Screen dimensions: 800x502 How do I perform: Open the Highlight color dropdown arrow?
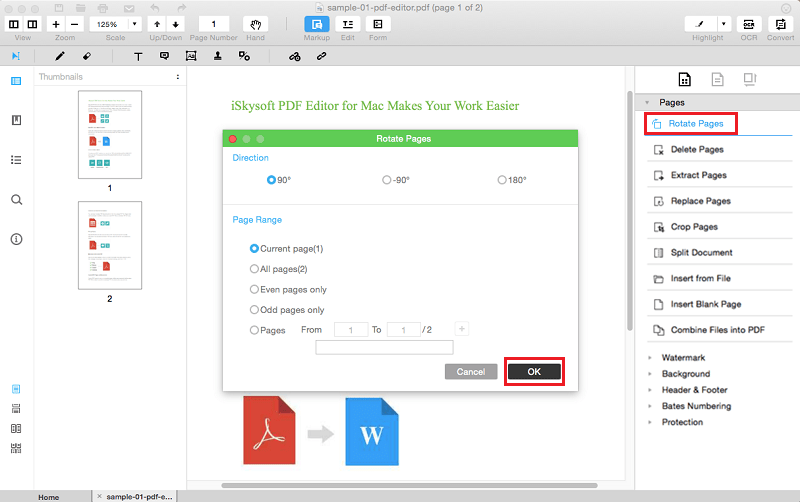coord(723,24)
